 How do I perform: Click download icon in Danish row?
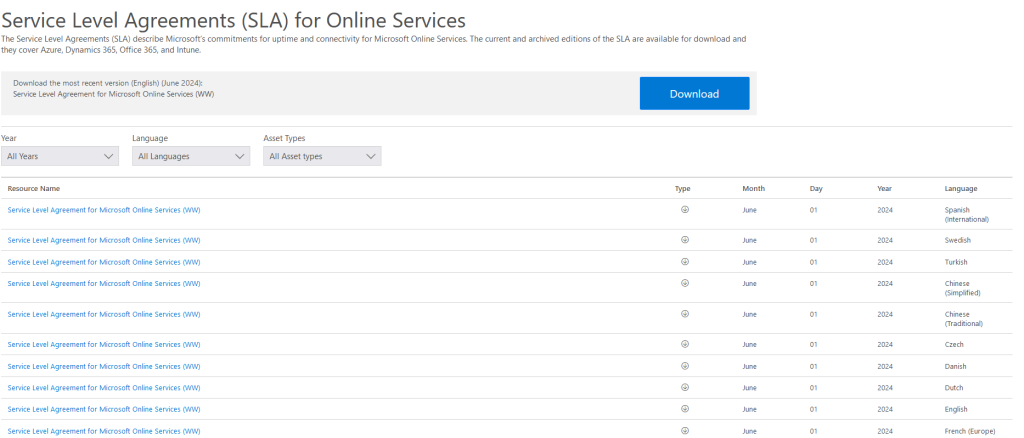684,366
